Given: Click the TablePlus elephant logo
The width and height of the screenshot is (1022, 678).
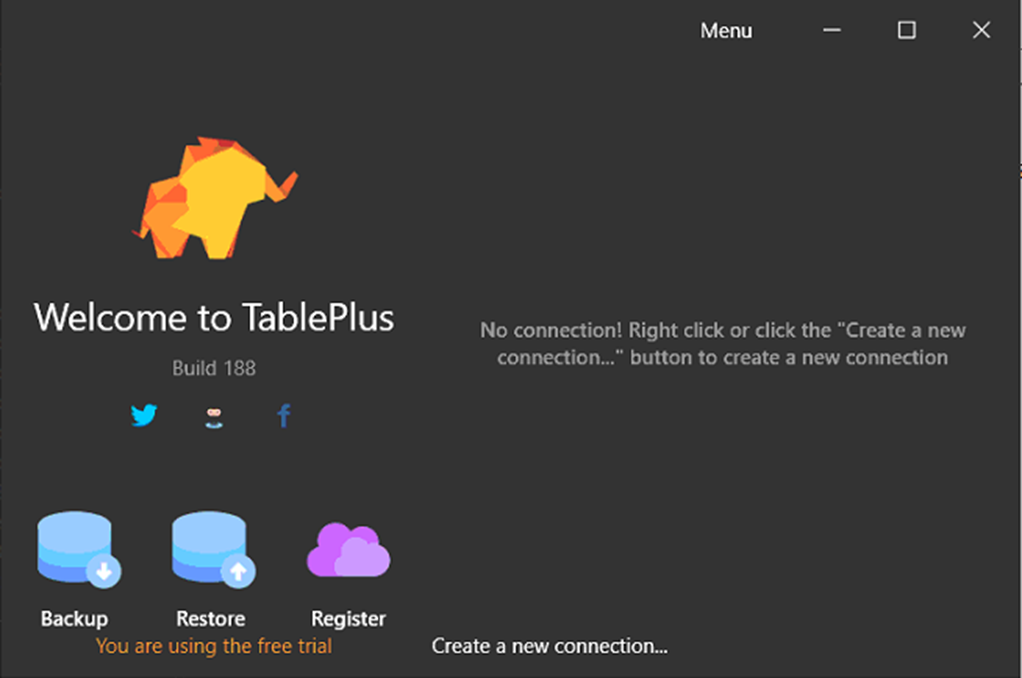Looking at the screenshot, I should [215, 199].
